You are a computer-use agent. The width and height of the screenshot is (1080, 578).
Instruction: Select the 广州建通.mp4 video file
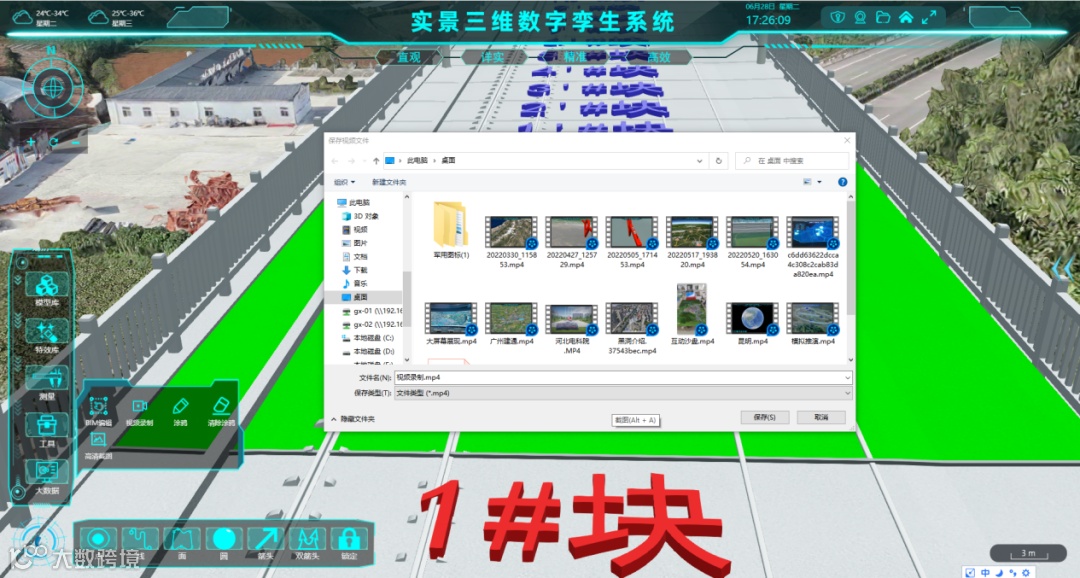511,324
